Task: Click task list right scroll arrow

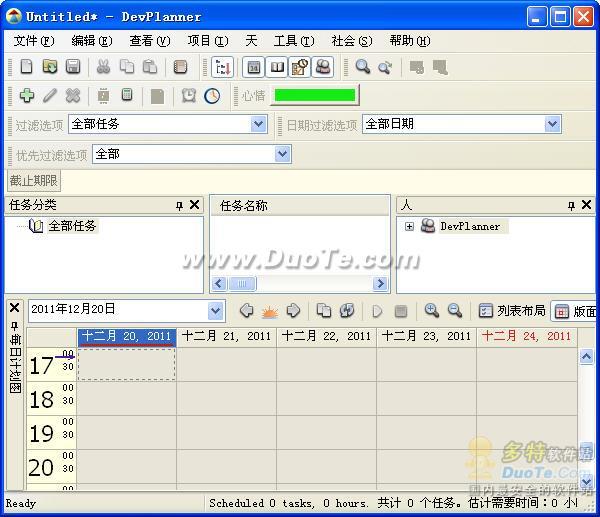Action: tap(380, 284)
